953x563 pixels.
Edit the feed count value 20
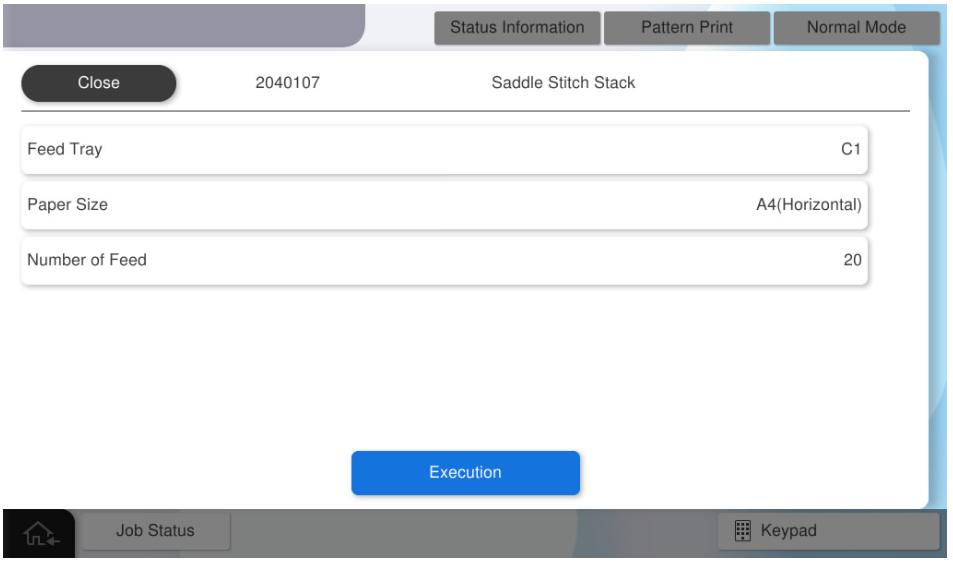[852, 260]
